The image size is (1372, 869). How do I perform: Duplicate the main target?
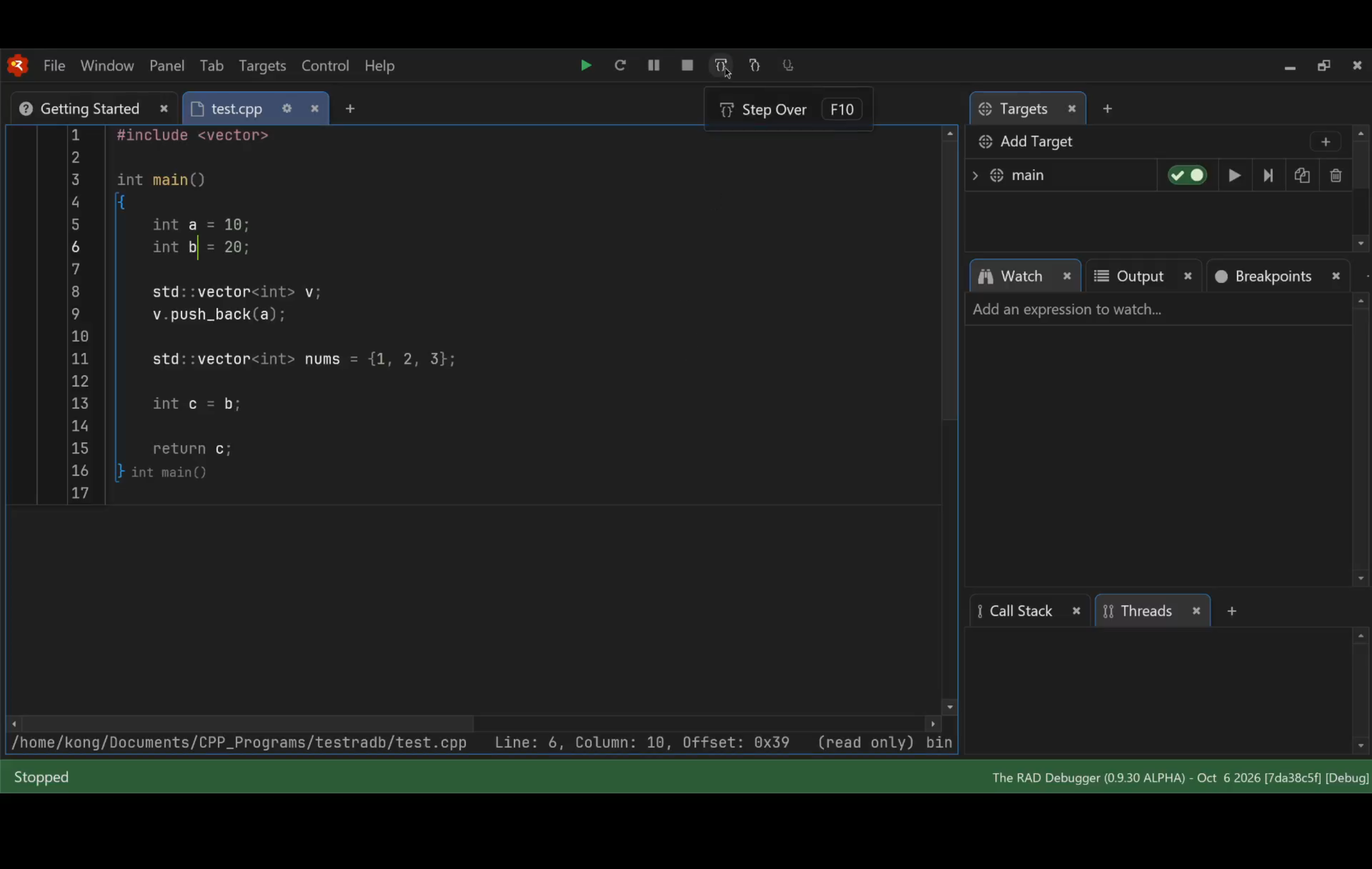pos(1302,176)
